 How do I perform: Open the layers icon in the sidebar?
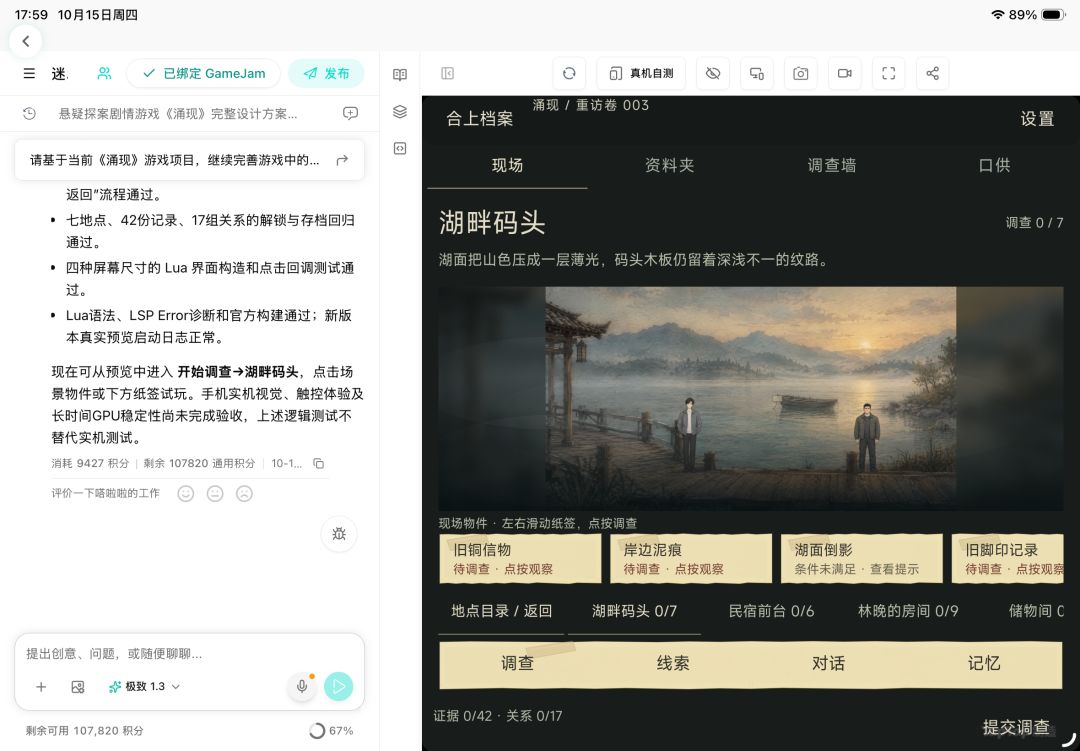pos(400,112)
